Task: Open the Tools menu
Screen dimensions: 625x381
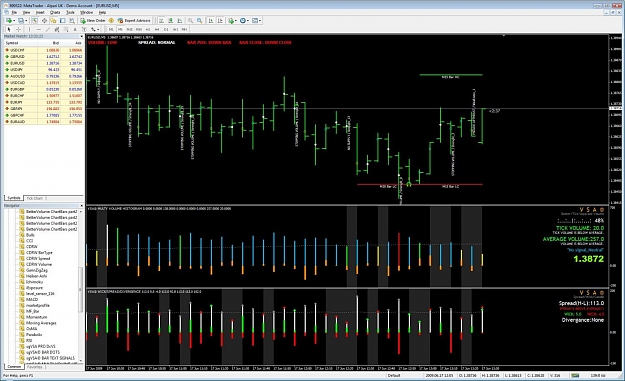Action: coord(71,12)
